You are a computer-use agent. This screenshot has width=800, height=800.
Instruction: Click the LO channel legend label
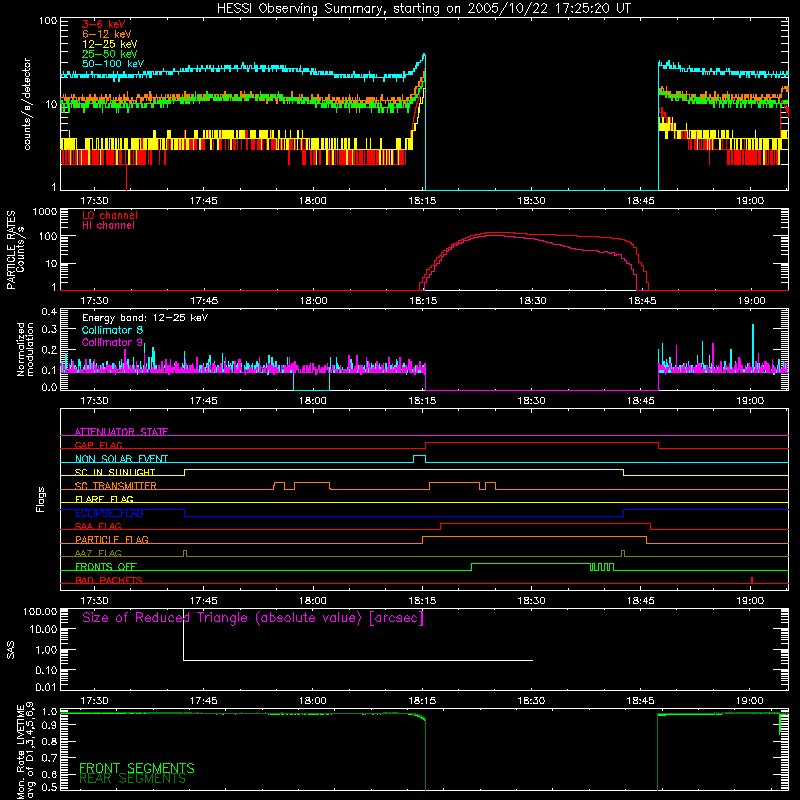pos(110,215)
